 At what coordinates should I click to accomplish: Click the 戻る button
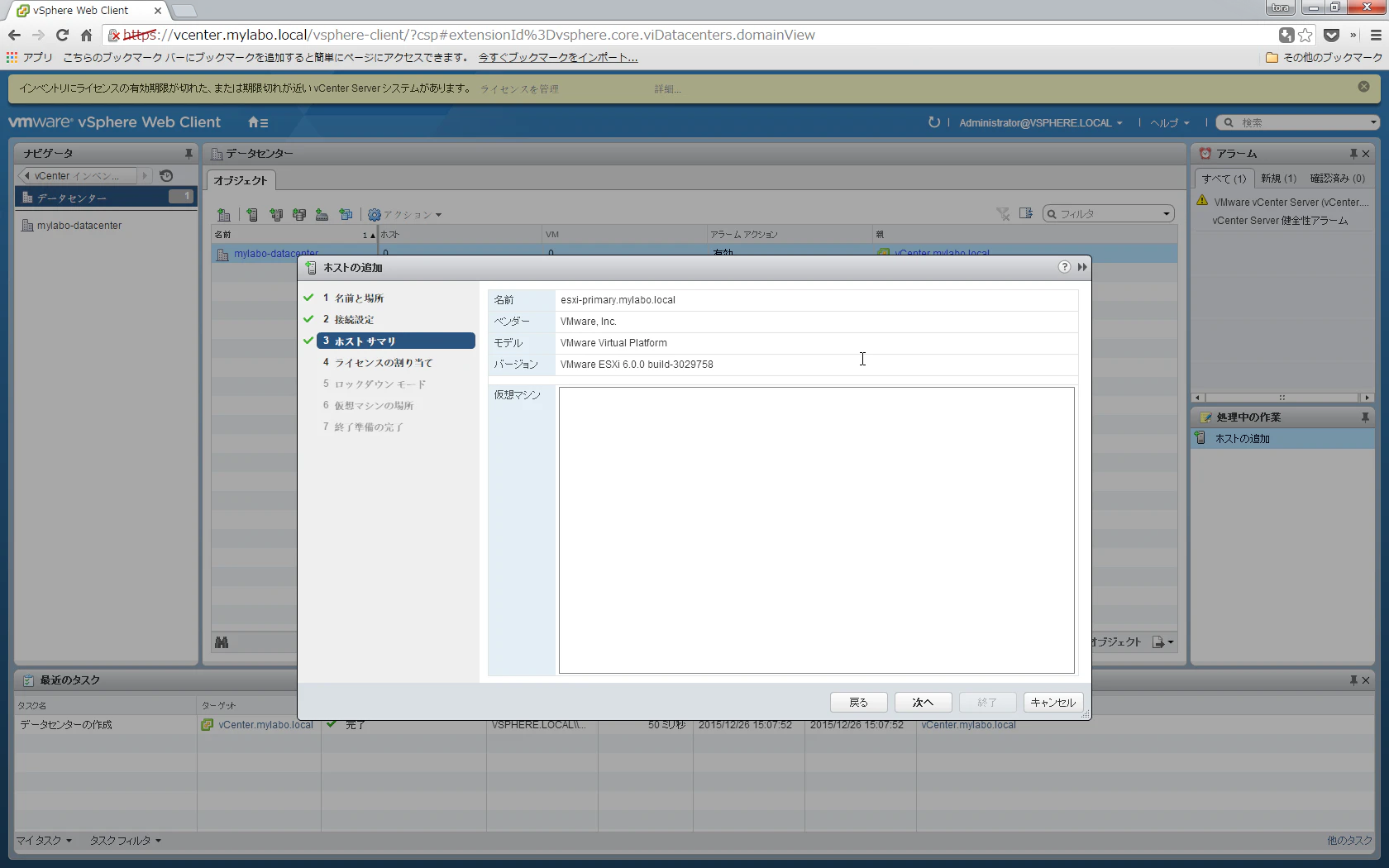point(859,703)
